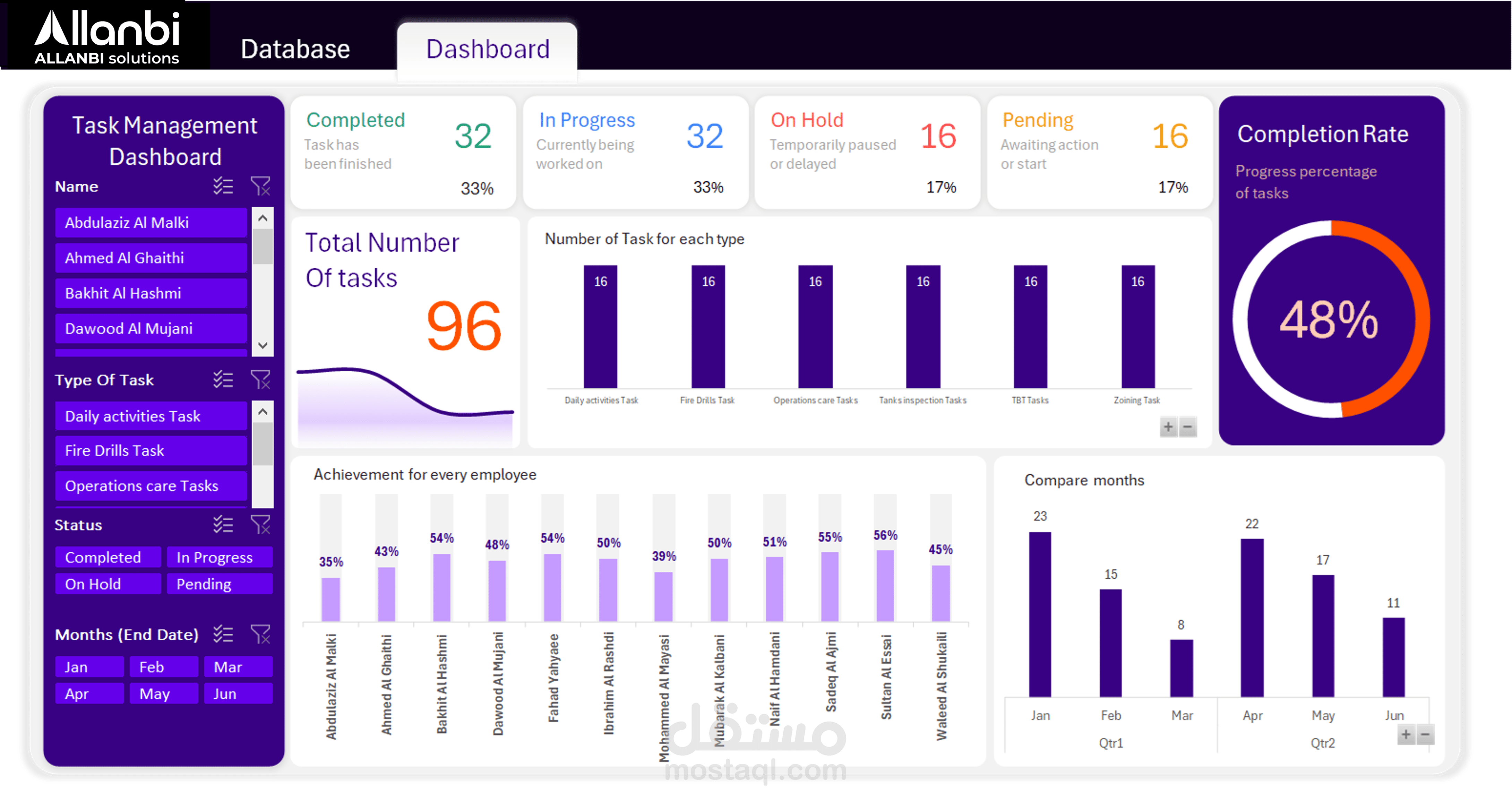The height and width of the screenshot is (802, 1512).
Task: Select Operations care Tasks type
Action: pos(152,486)
